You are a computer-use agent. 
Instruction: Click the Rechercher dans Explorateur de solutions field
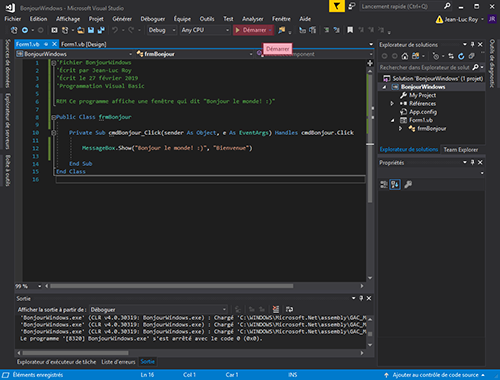[x=424, y=67]
